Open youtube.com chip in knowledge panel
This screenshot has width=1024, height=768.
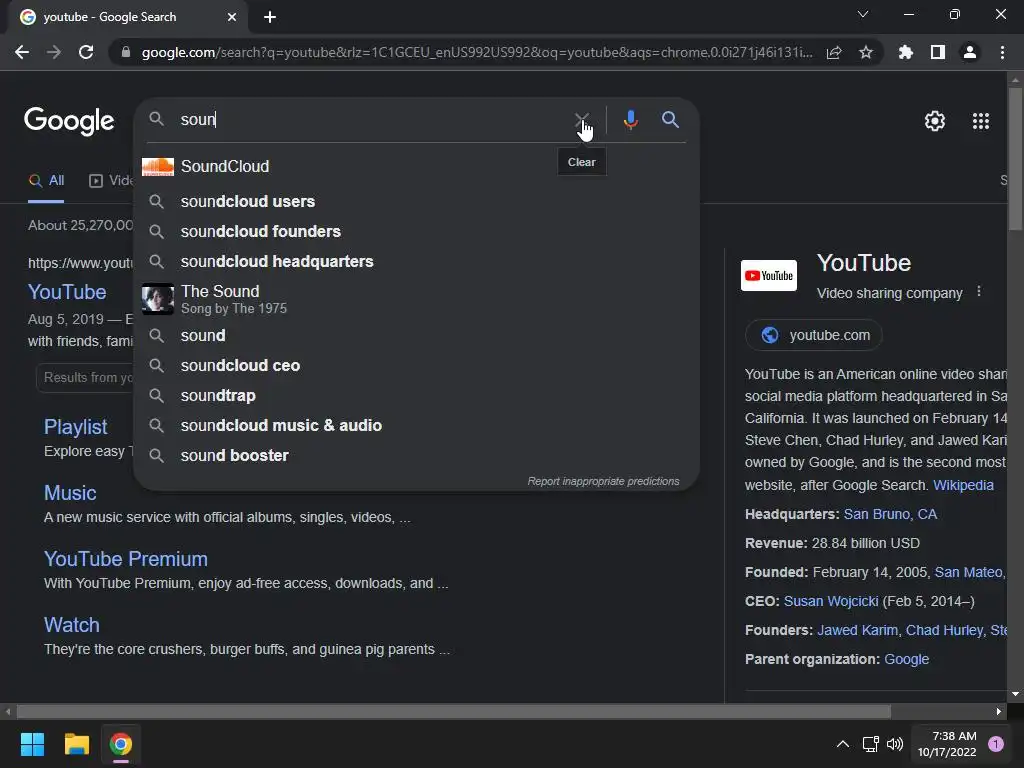coord(814,336)
